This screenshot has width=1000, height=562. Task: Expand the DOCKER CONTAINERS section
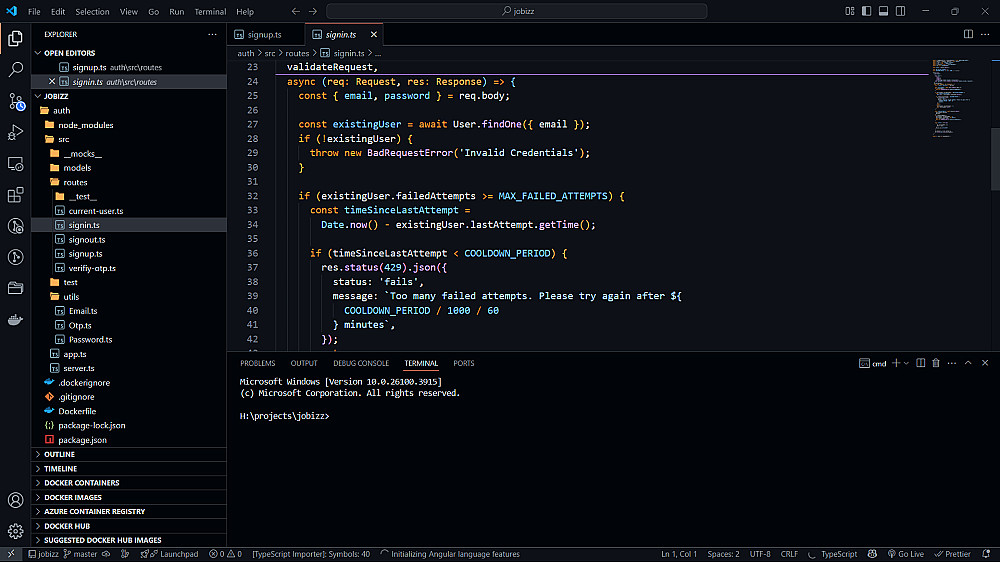pos(81,483)
